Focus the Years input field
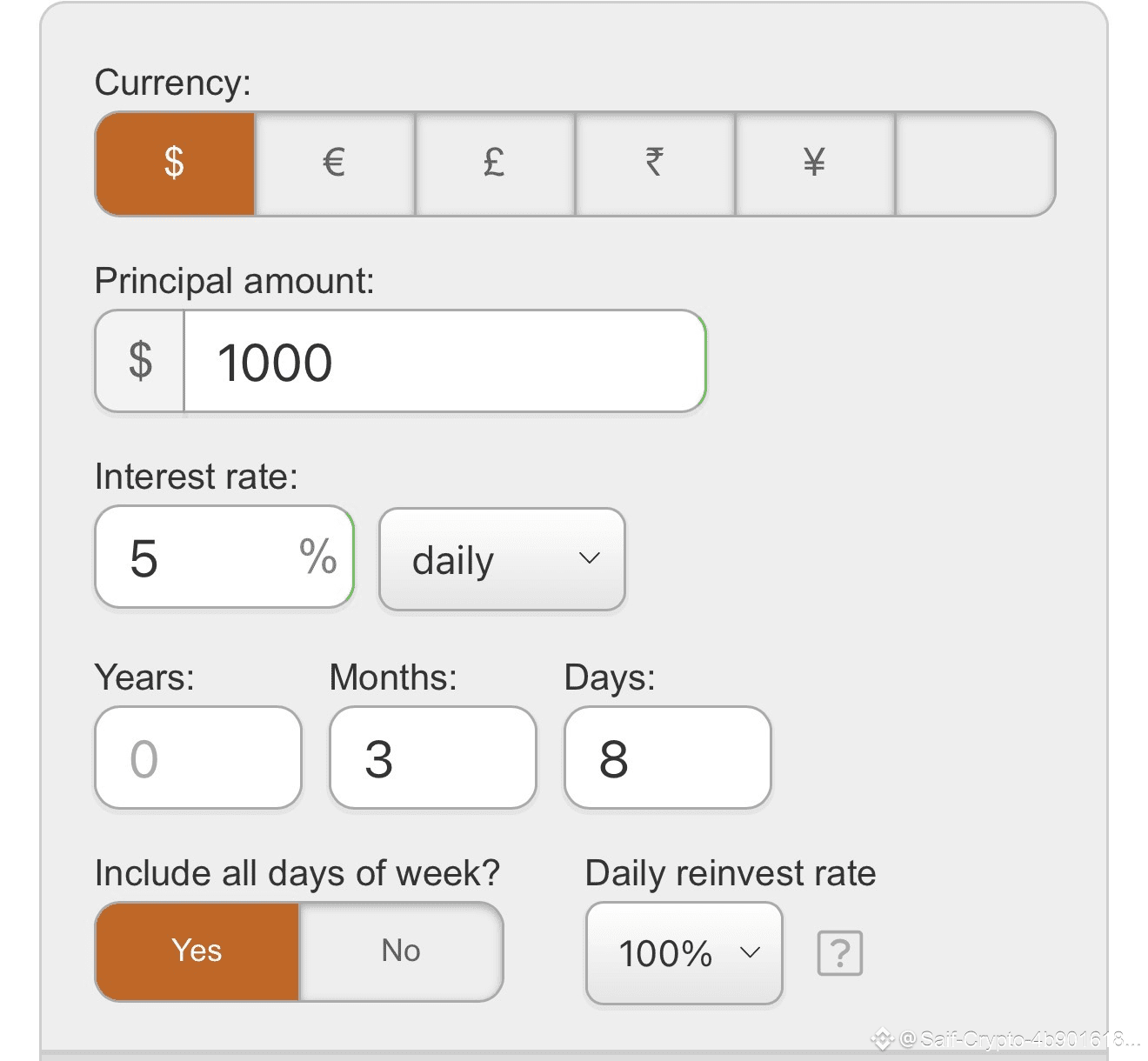 pyautogui.click(x=198, y=758)
